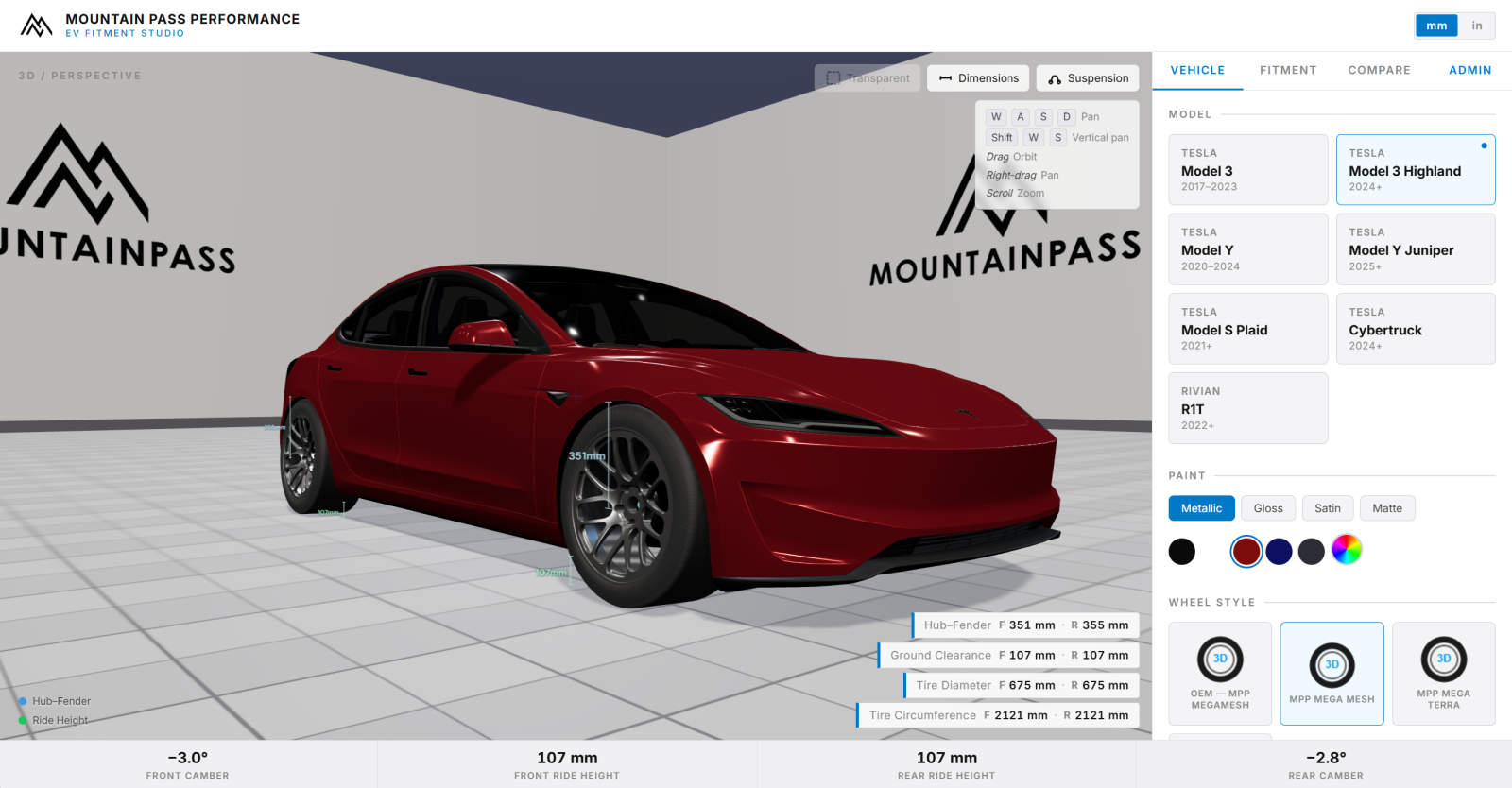Image resolution: width=1512 pixels, height=788 pixels.
Task: Click the Front Ride Height readout
Action: click(567, 764)
